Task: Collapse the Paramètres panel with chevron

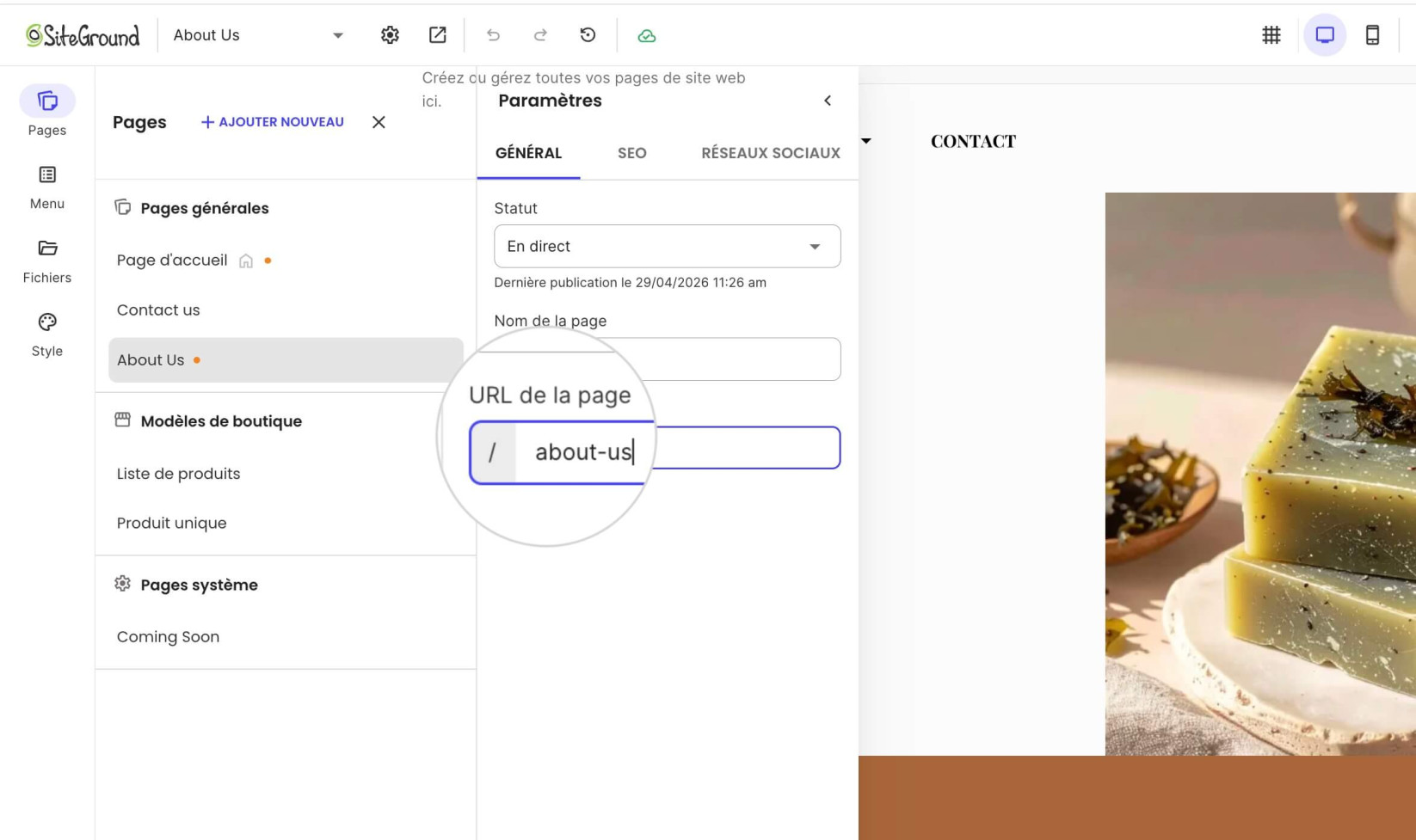Action: coord(828,101)
